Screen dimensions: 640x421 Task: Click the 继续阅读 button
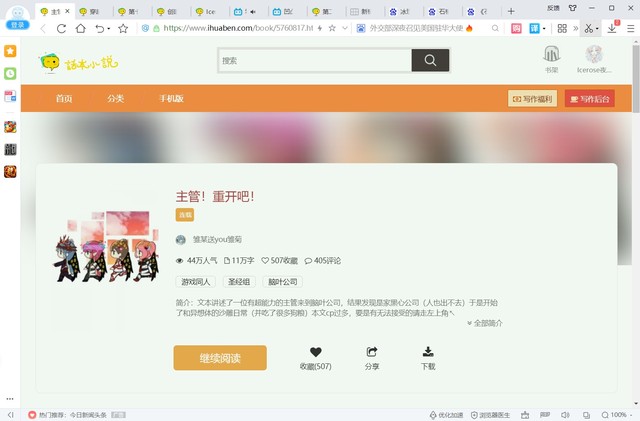[220, 358]
